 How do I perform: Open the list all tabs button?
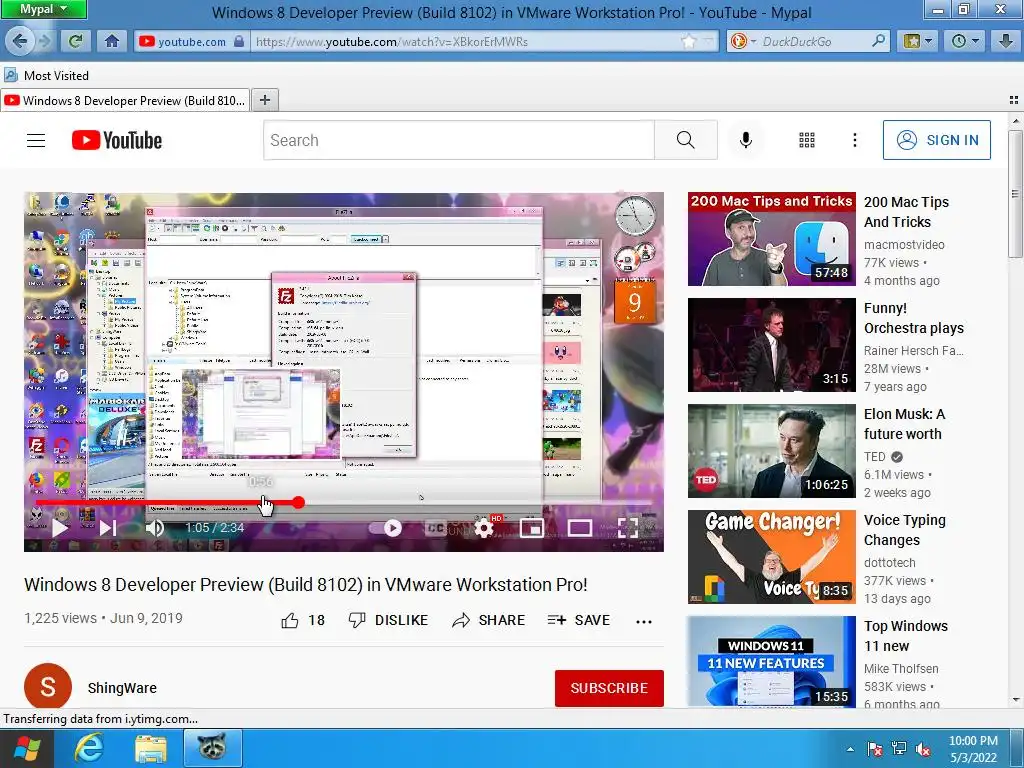click(1014, 100)
